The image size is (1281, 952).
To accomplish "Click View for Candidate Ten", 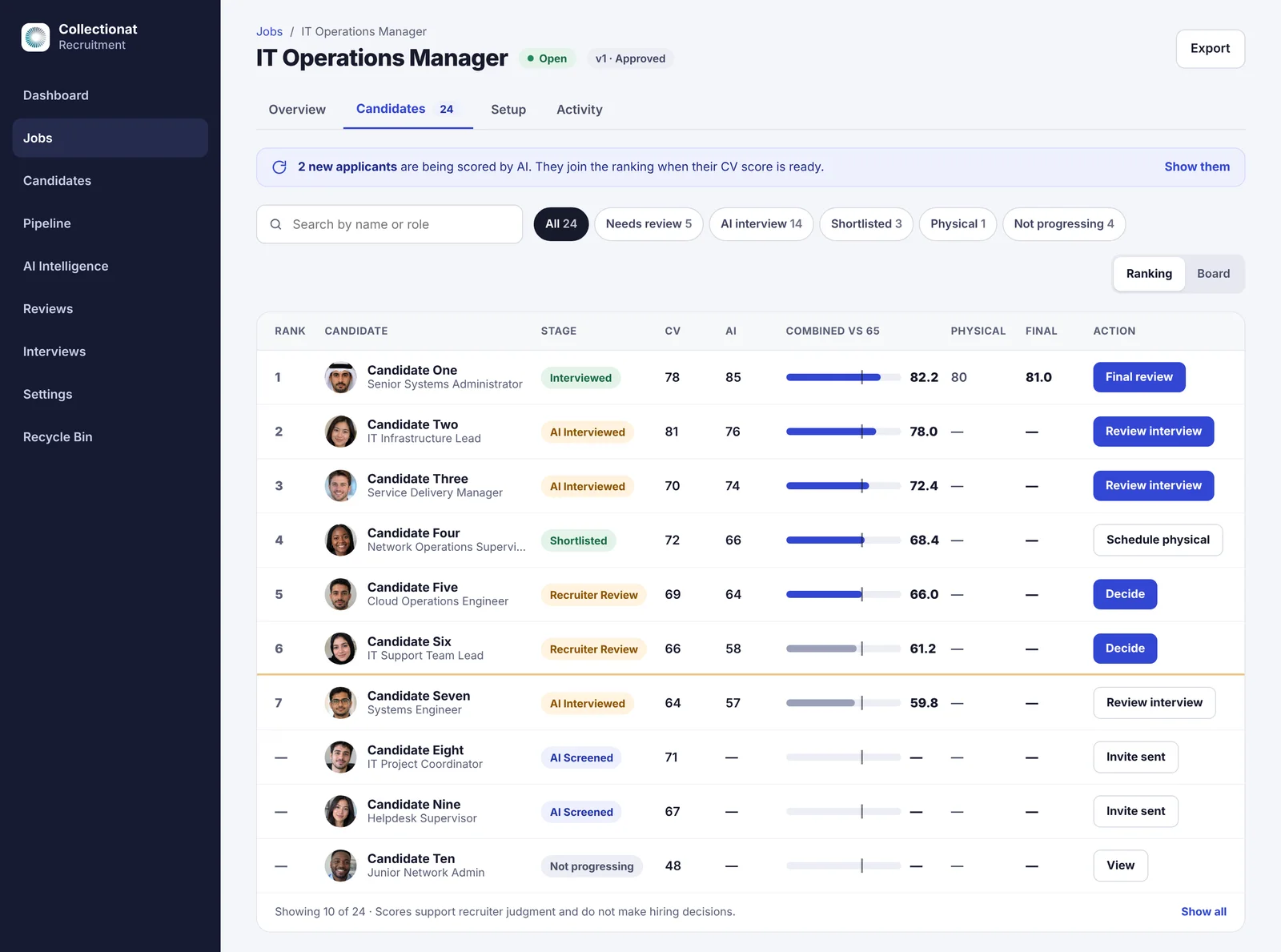I will click(1120, 866).
